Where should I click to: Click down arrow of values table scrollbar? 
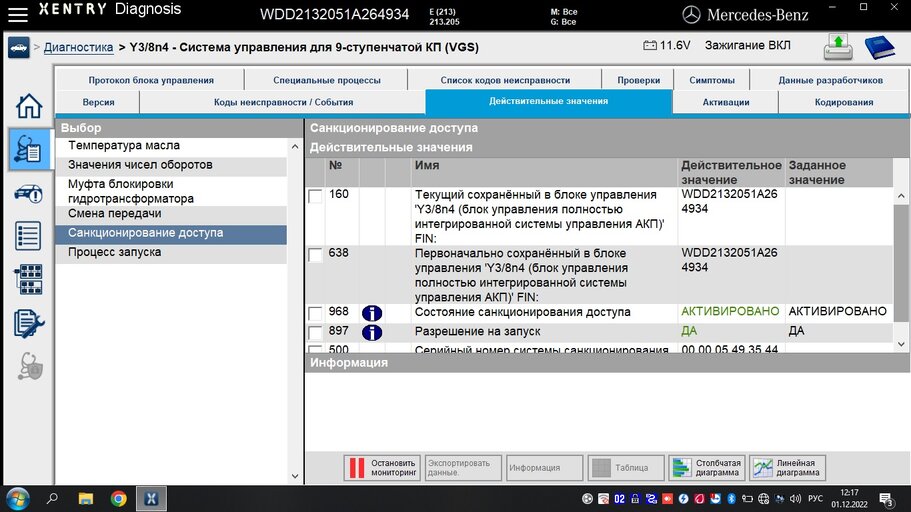point(901,344)
